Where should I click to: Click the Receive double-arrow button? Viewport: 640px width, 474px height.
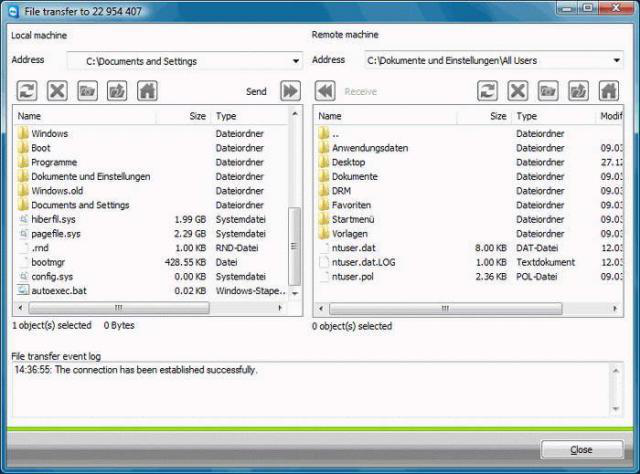click(325, 91)
